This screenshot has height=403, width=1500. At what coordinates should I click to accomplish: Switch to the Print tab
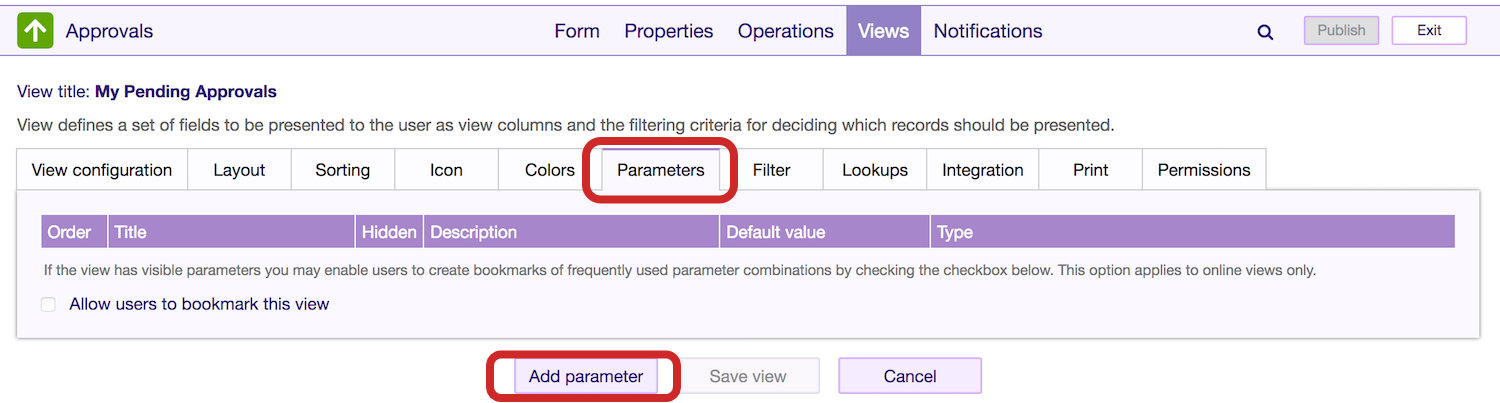point(1091,170)
